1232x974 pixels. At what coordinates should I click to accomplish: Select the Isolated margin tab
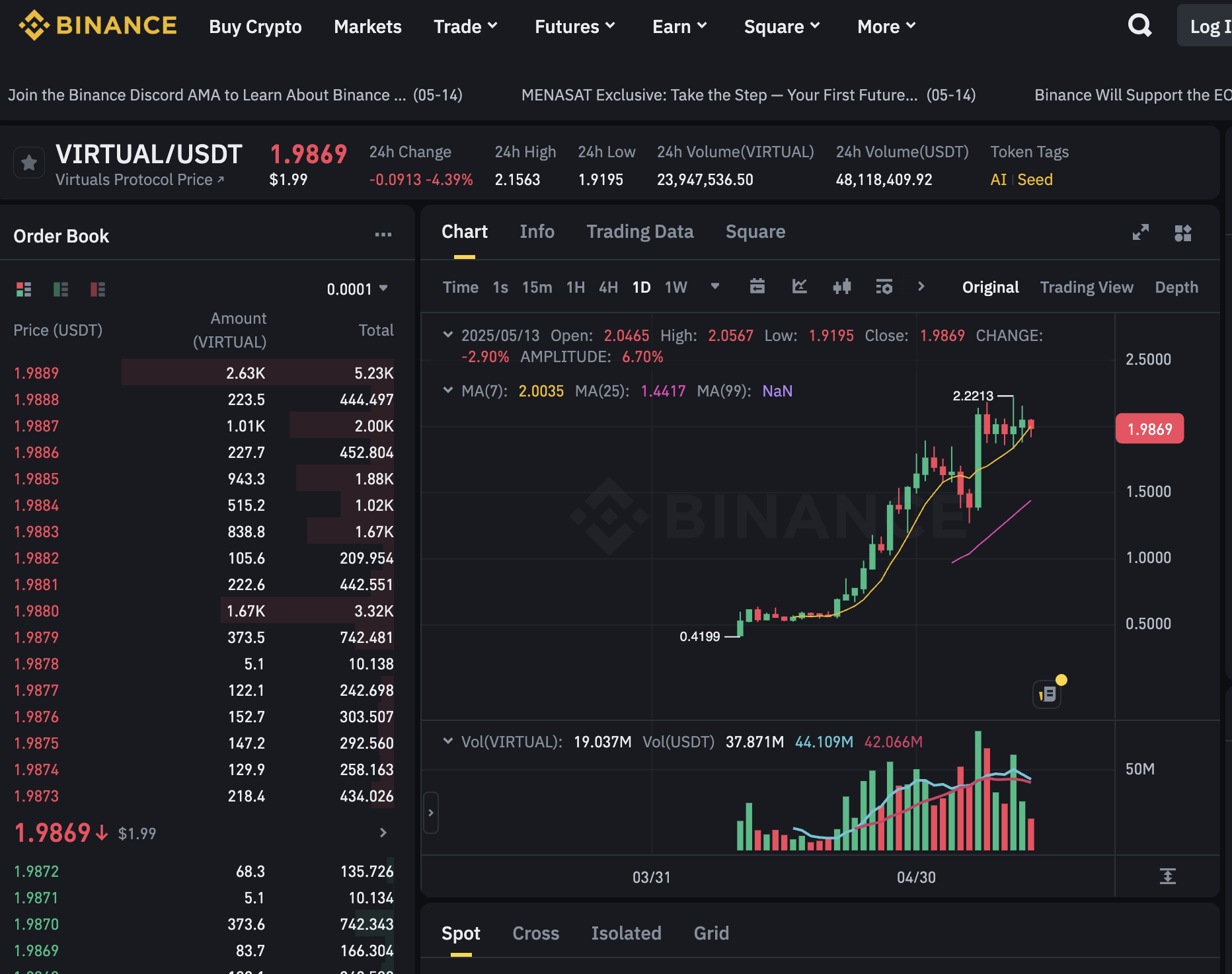626,933
